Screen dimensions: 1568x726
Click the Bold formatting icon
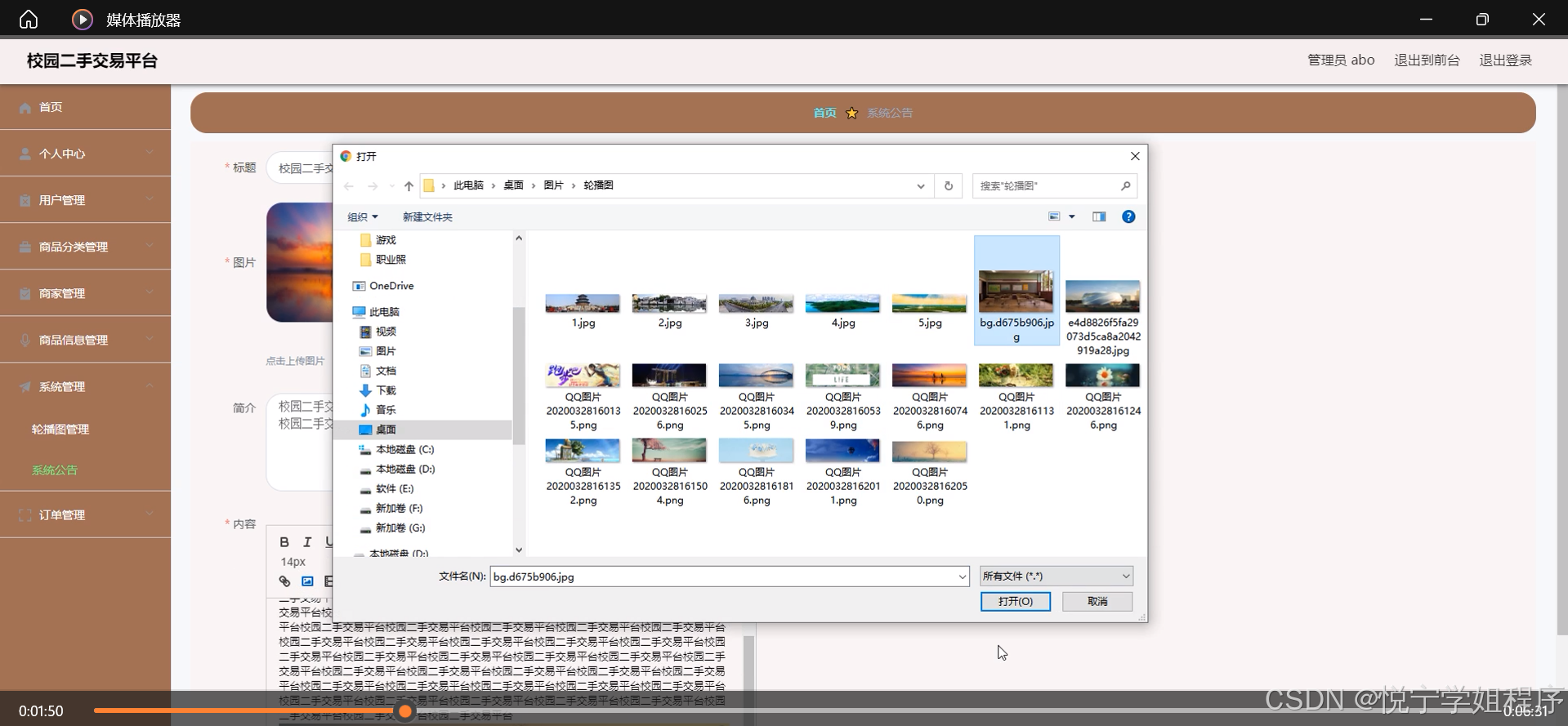pos(284,541)
